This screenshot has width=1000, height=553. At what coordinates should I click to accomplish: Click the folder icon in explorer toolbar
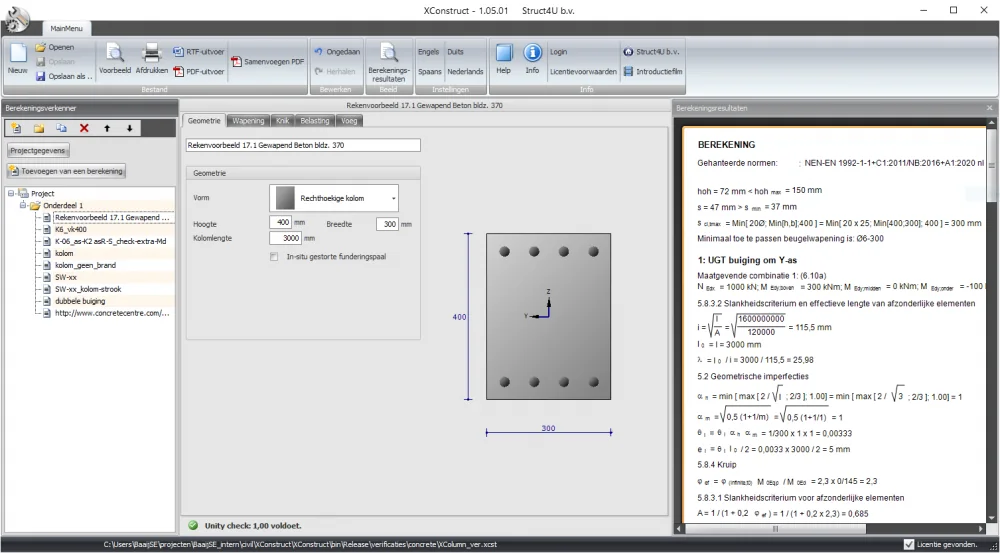tap(38, 128)
